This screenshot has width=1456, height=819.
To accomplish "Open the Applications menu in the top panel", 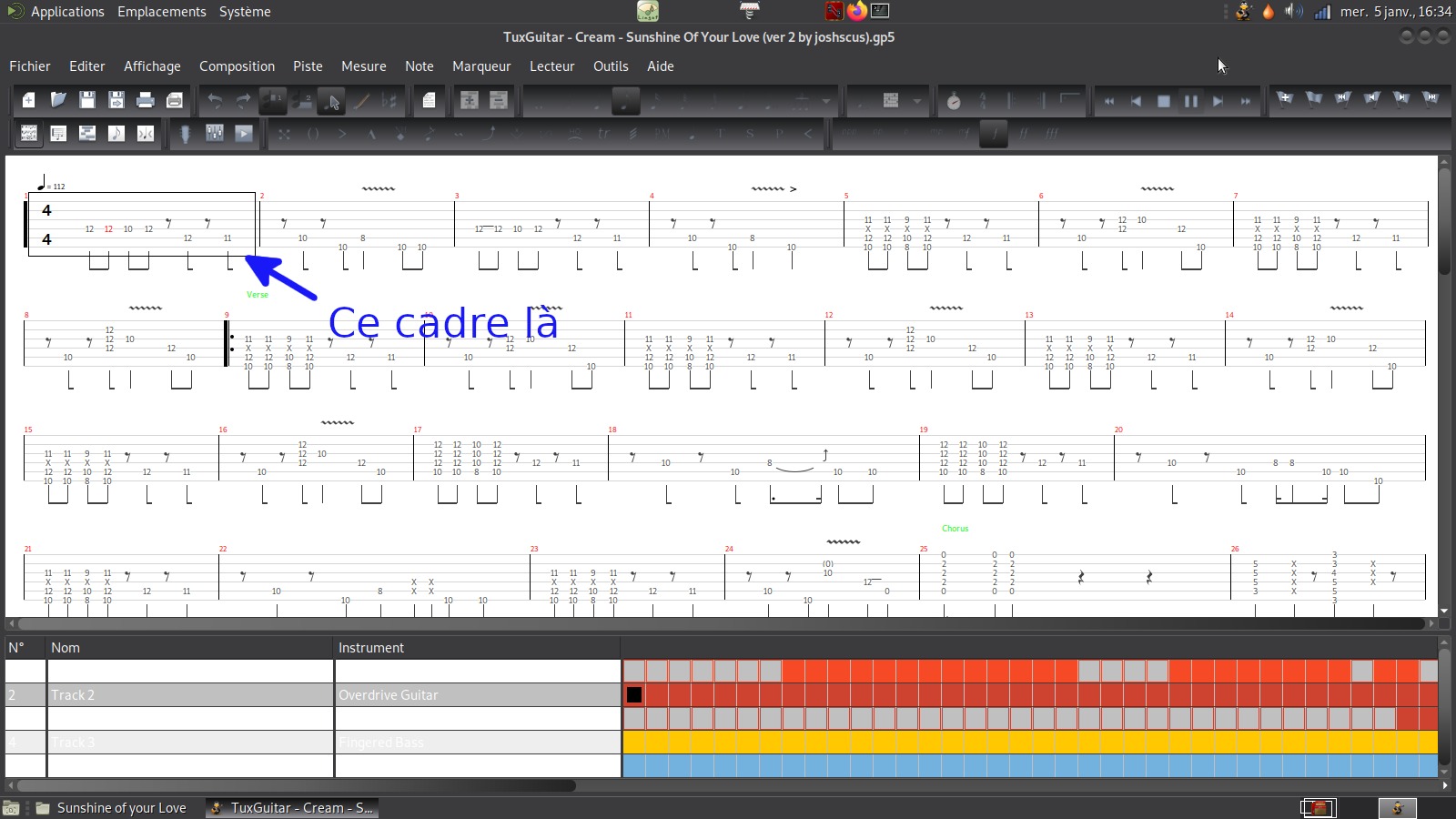I will (67, 12).
